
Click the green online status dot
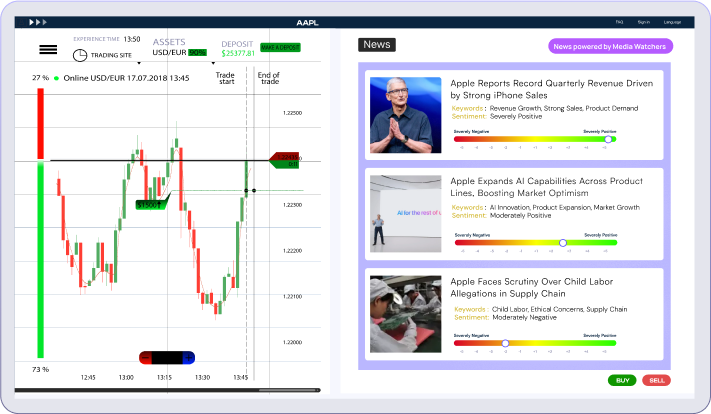click(x=57, y=78)
